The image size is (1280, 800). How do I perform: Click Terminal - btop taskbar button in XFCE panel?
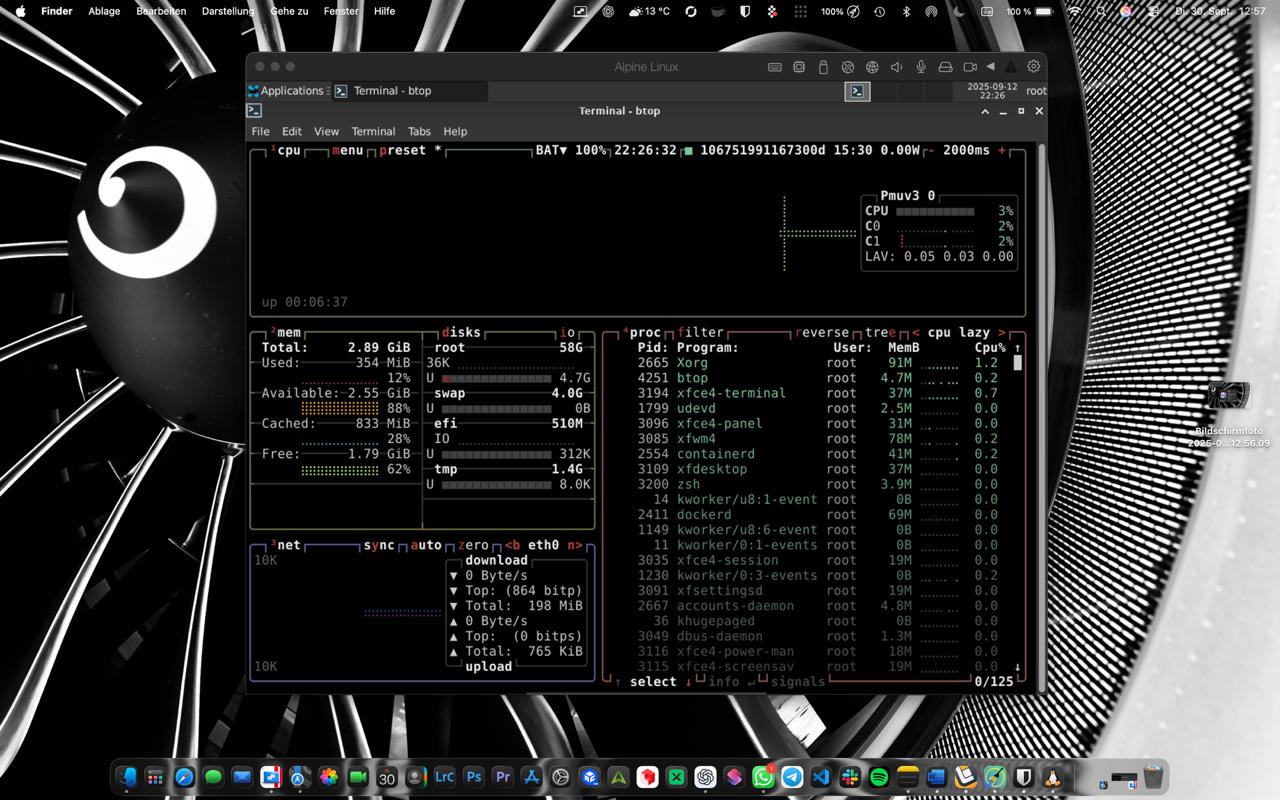[410, 91]
